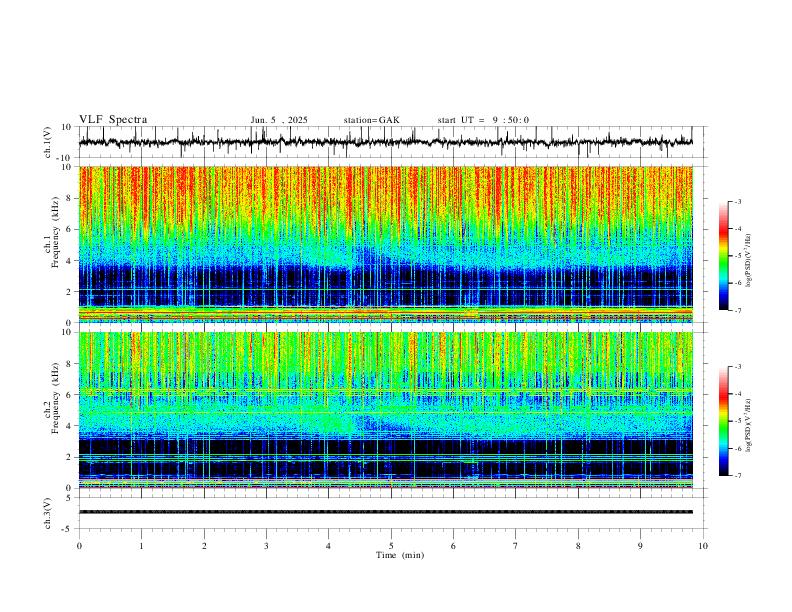Screen dimensions: 792x612
Task: Click the ch.2 spectrogram panel
Action: [x=386, y=410]
